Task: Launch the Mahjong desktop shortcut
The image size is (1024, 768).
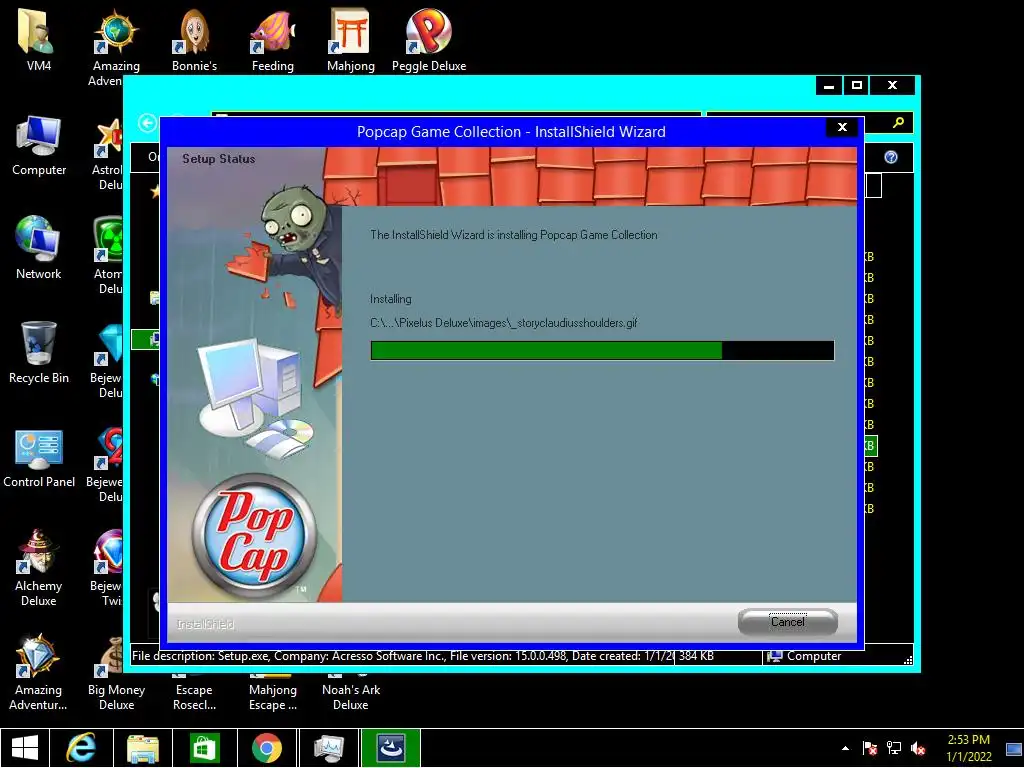Action: click(351, 39)
